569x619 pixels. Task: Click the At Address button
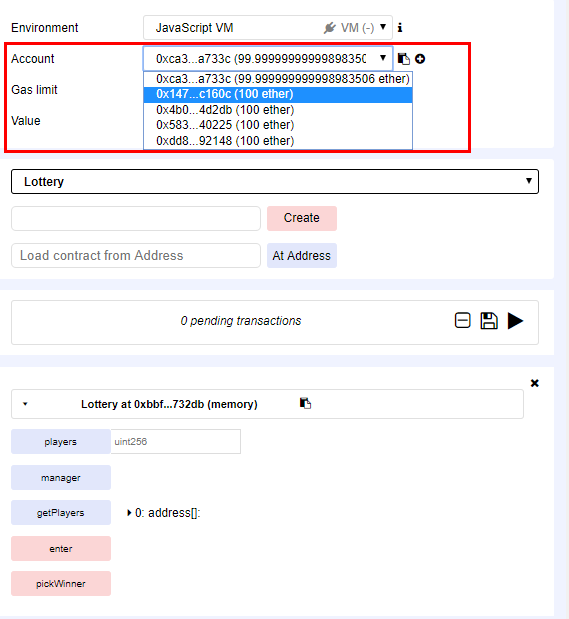click(x=302, y=255)
